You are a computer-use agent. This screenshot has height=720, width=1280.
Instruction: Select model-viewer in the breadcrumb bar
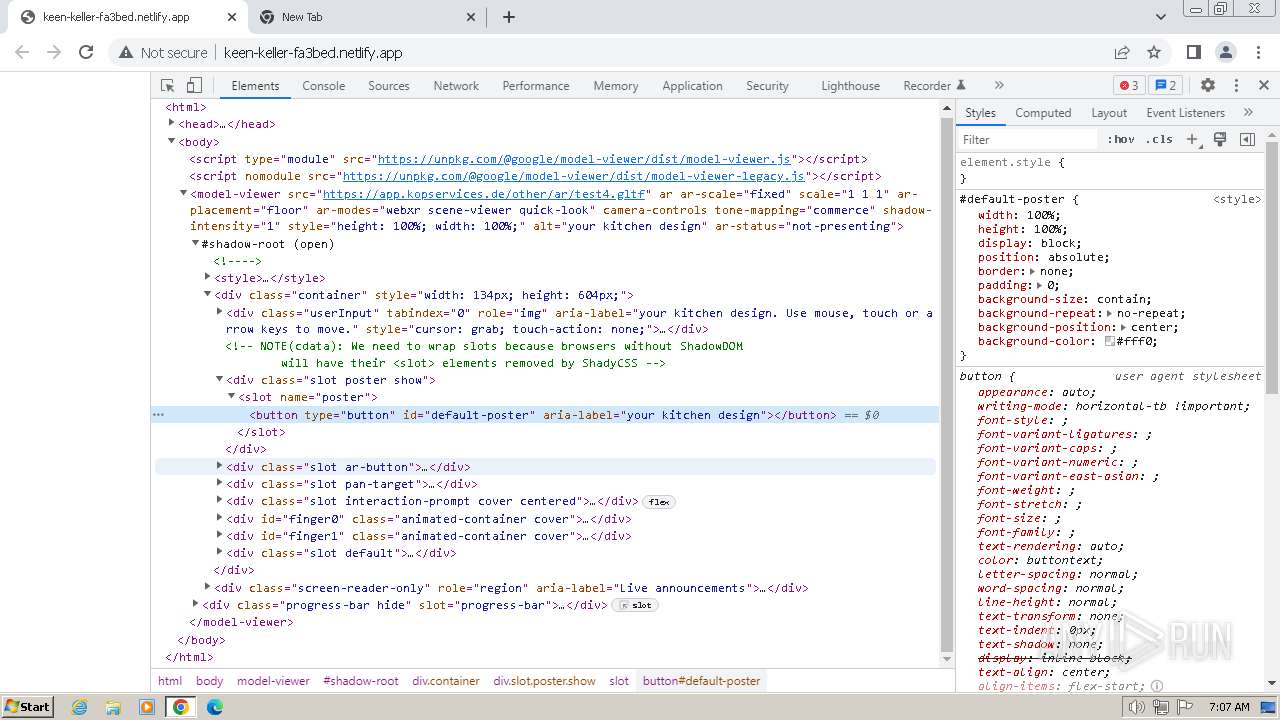pyautogui.click(x=273, y=681)
